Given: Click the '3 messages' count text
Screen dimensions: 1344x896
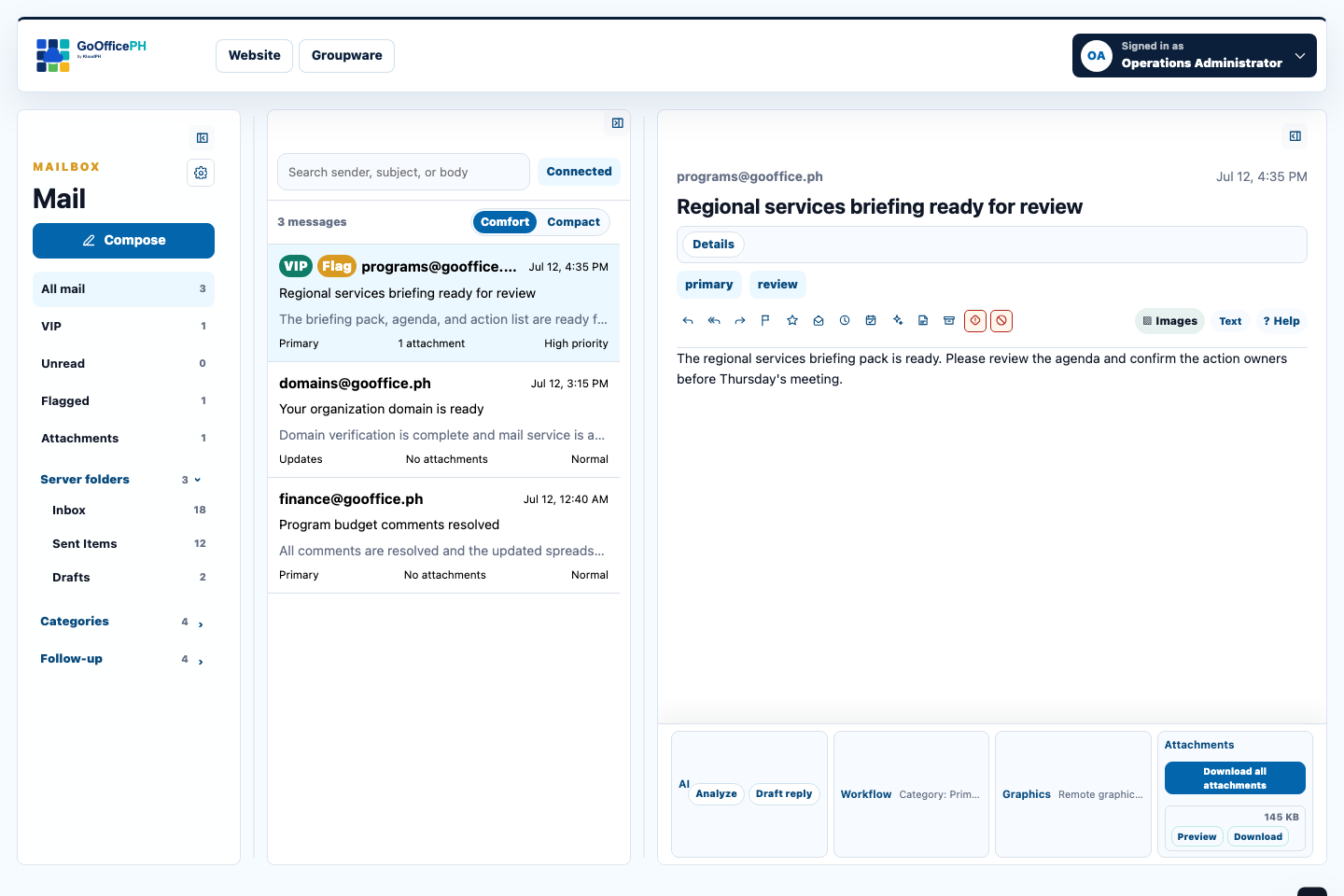Looking at the screenshot, I should [x=312, y=222].
